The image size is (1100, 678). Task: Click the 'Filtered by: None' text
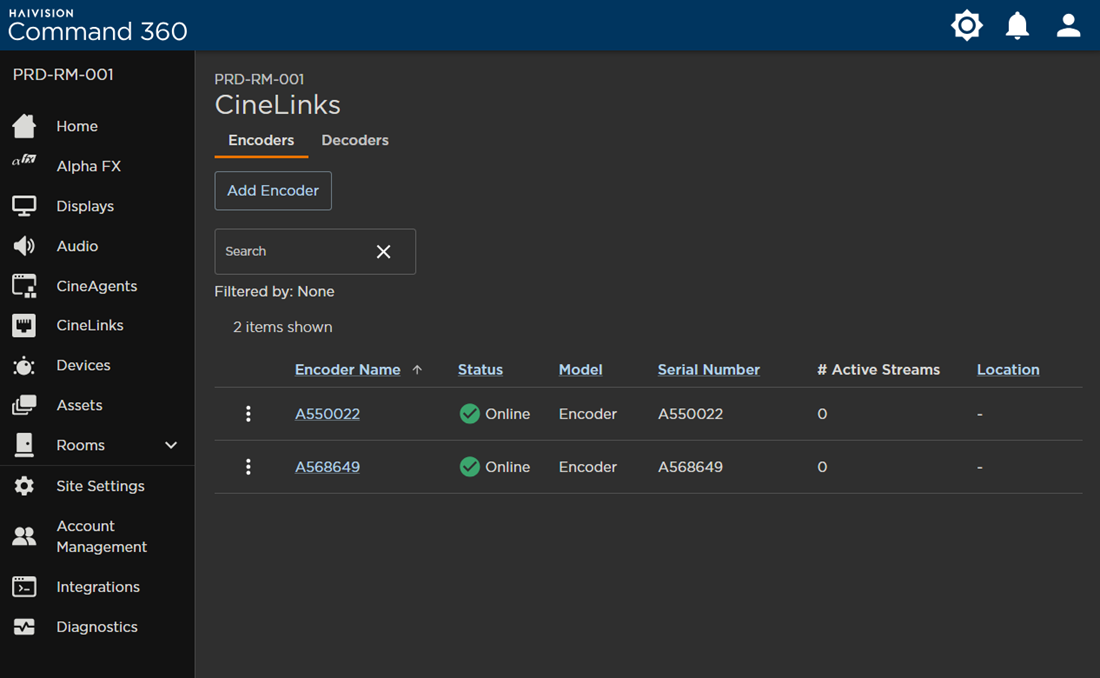coord(274,291)
